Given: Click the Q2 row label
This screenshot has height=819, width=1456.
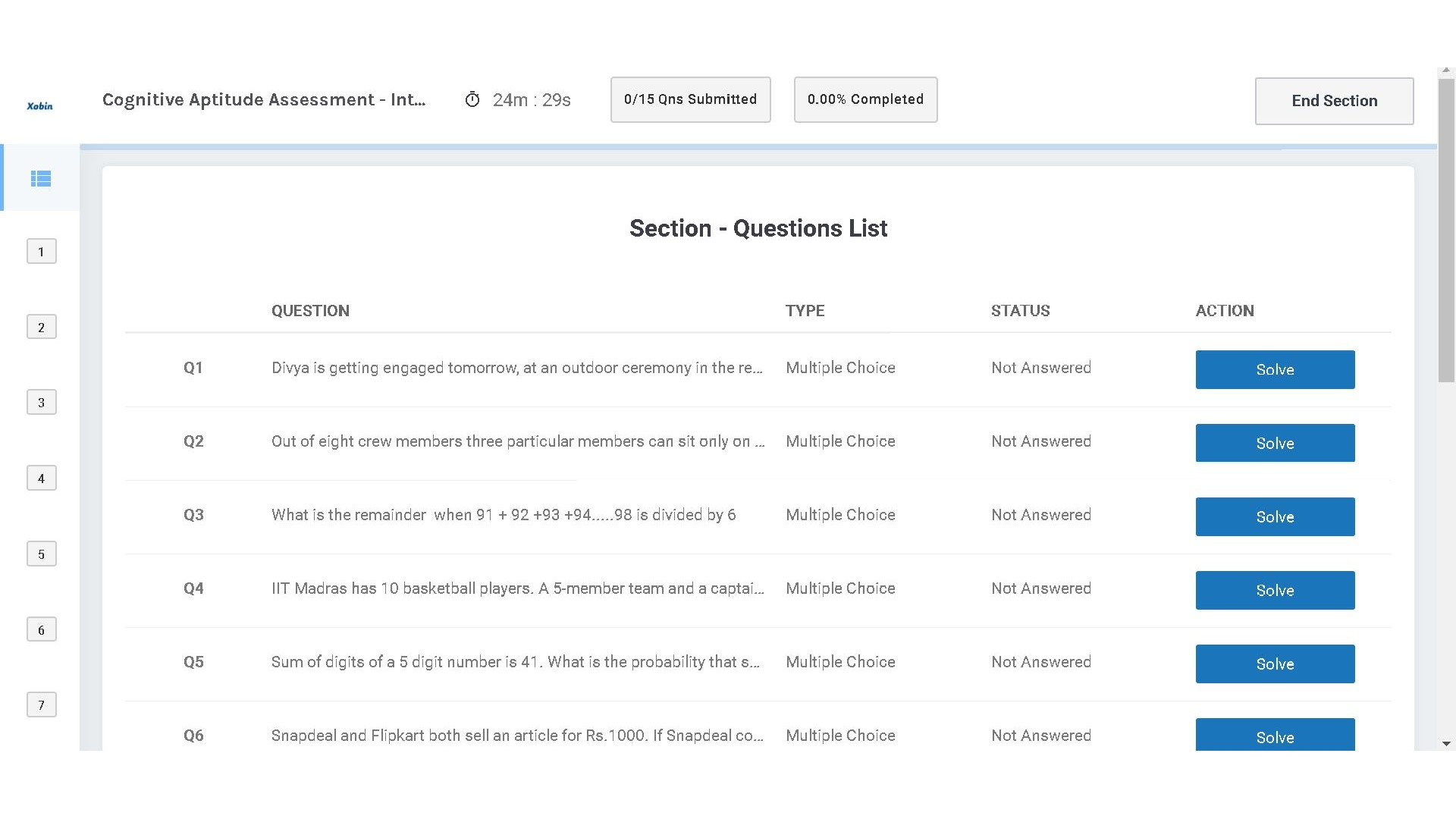Looking at the screenshot, I should 193,441.
